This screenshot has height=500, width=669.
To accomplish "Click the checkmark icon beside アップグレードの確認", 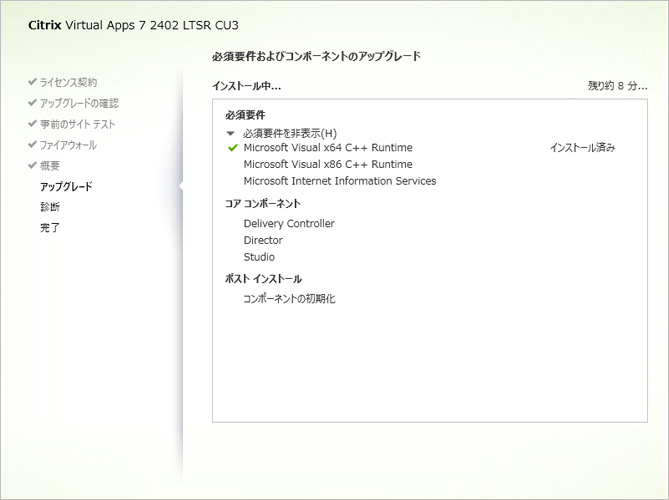I will (x=32, y=103).
